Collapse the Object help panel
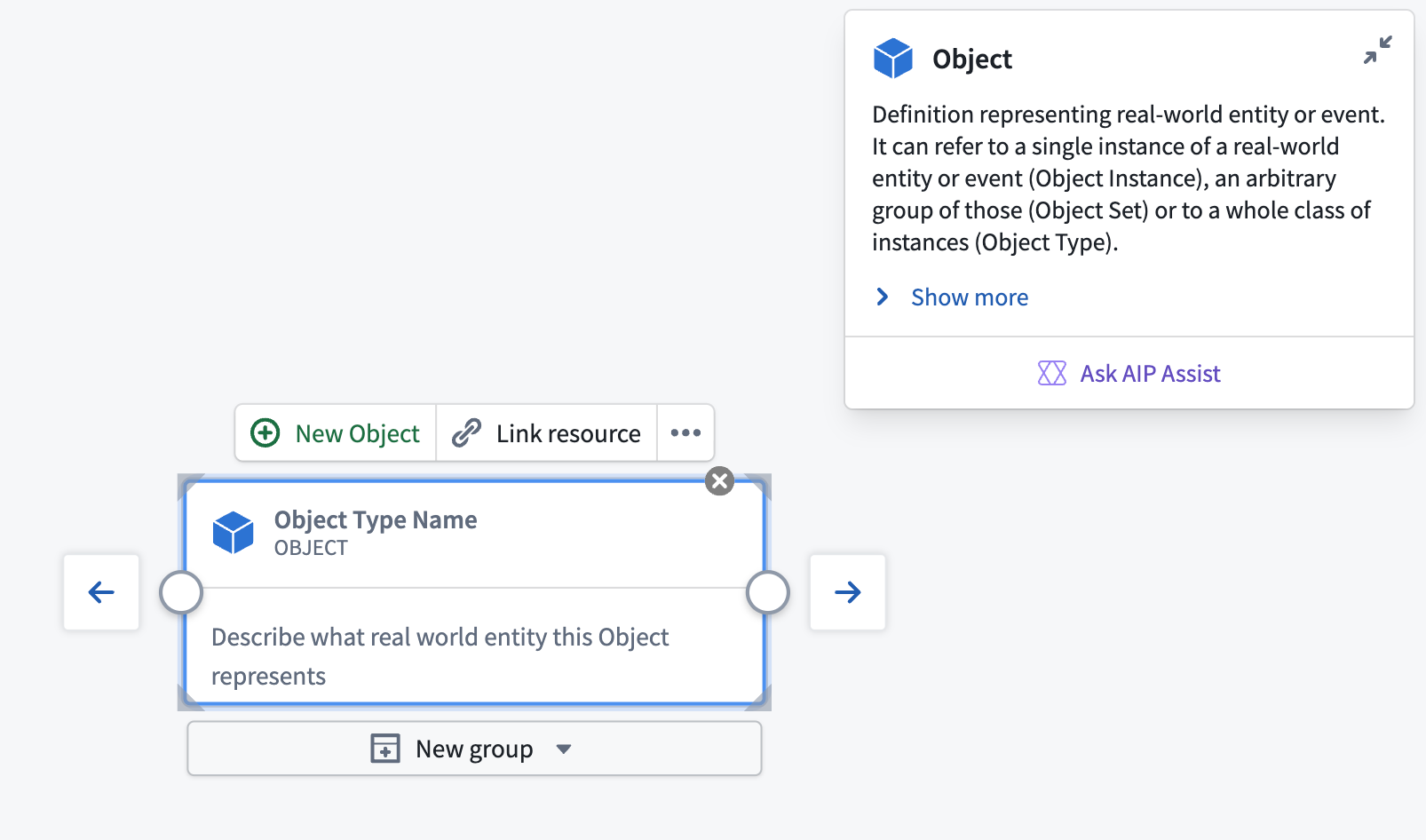The width and height of the screenshot is (1426, 840). (1377, 50)
